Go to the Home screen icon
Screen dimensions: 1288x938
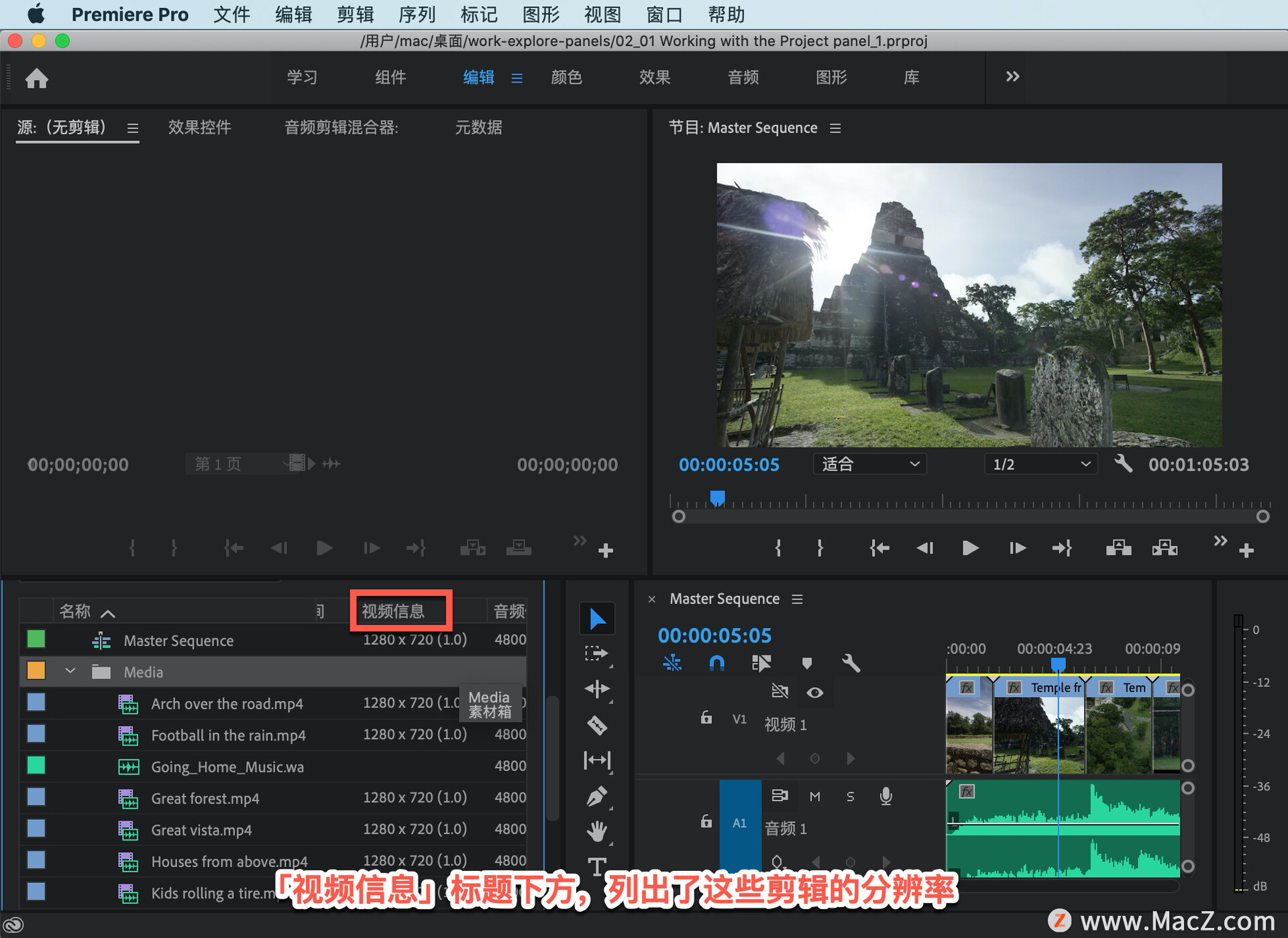tap(37, 79)
